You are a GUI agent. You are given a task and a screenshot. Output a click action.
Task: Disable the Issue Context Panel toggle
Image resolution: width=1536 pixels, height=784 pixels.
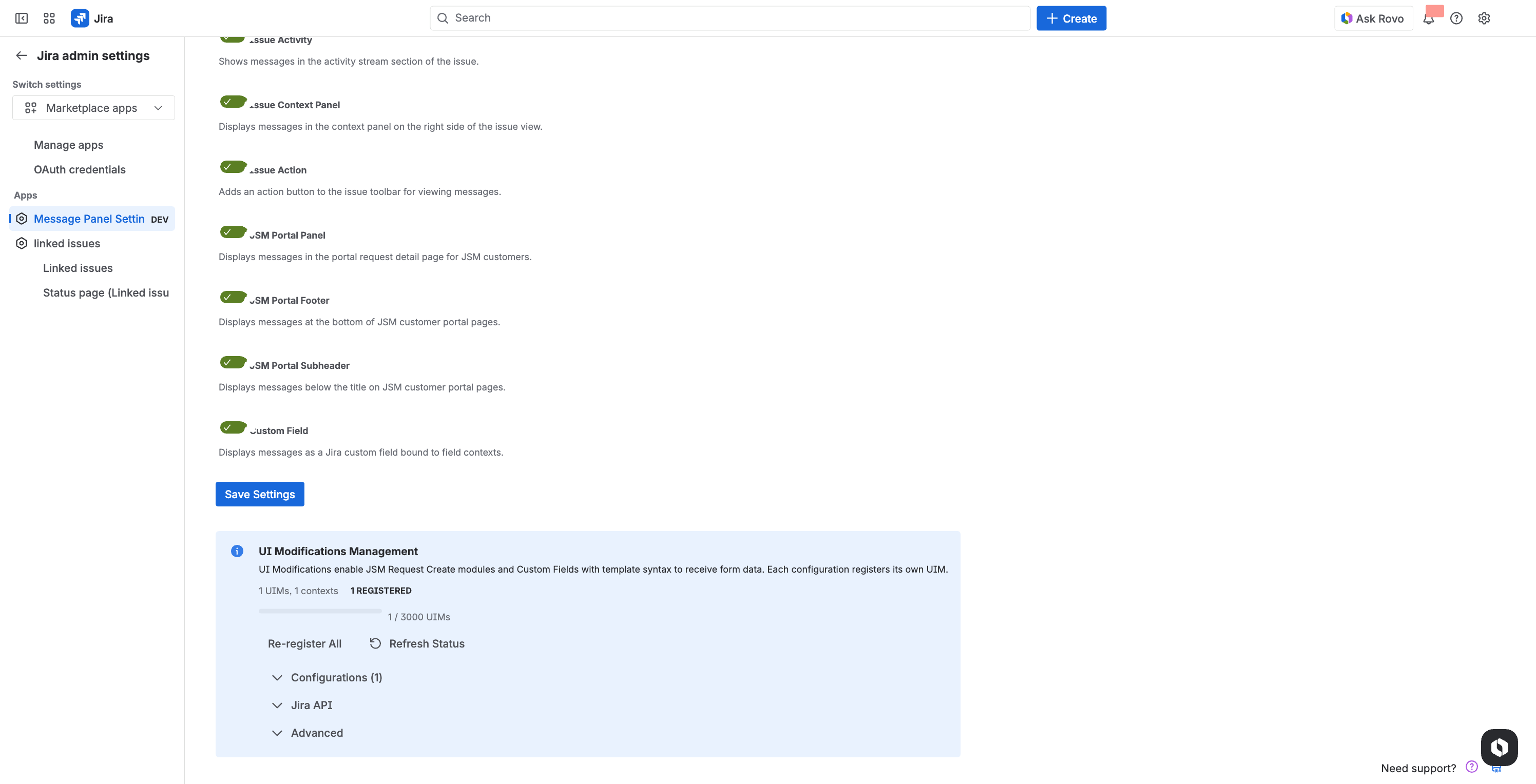(x=233, y=101)
